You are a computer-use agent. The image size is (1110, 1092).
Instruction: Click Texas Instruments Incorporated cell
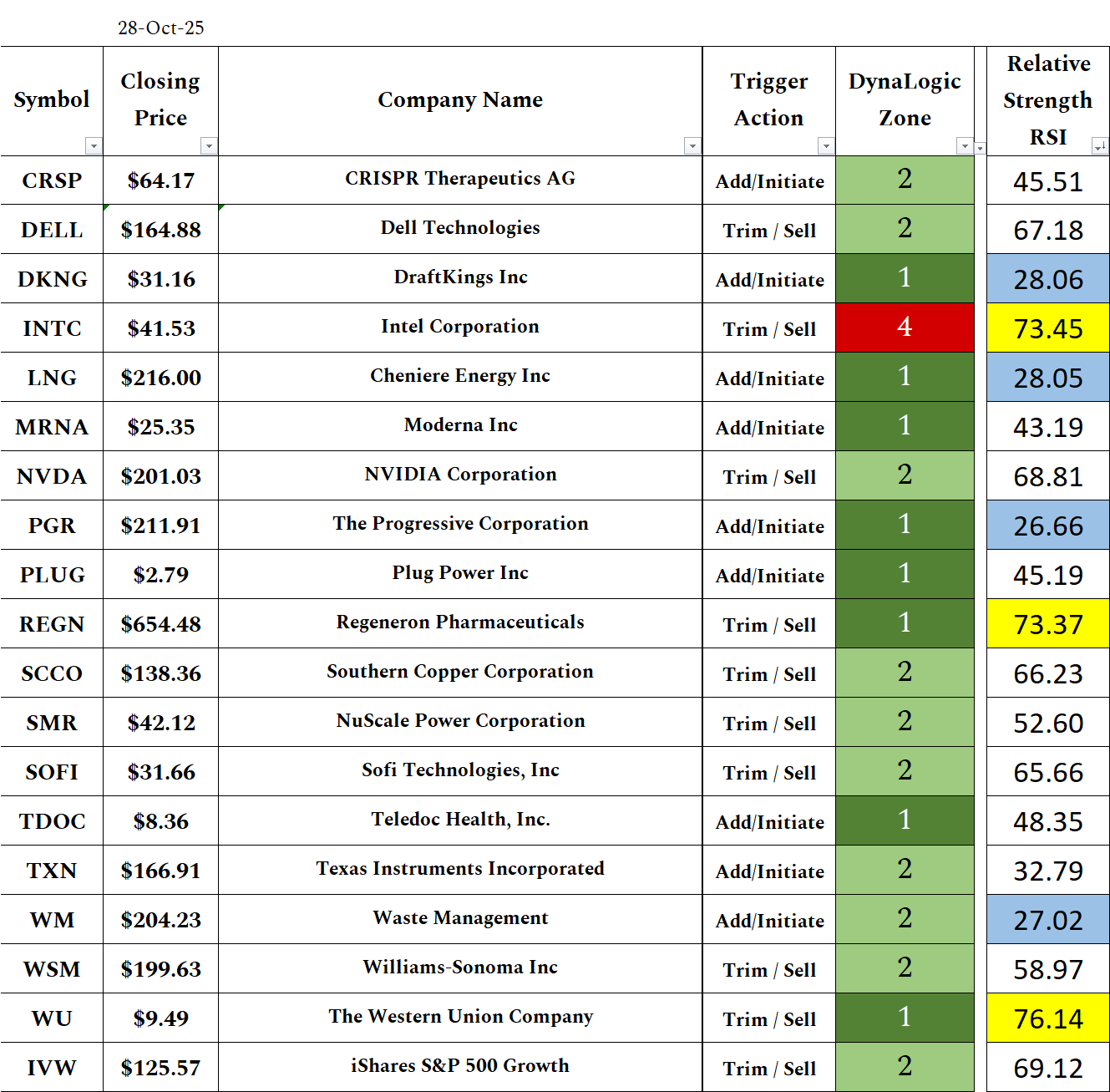coord(460,870)
